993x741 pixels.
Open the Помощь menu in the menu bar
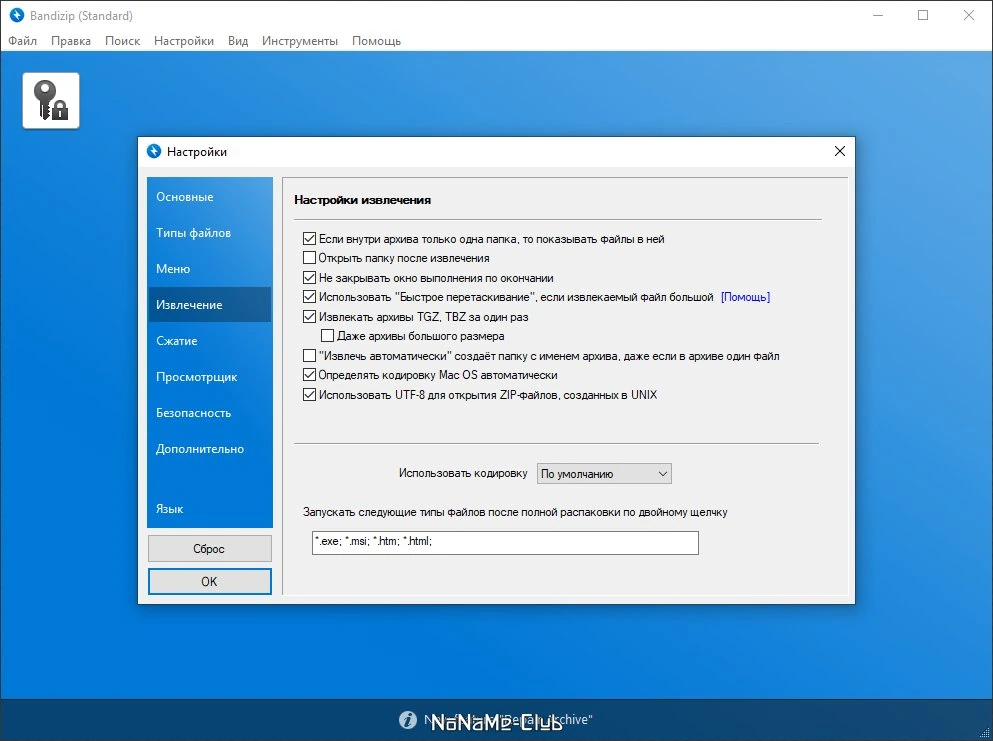(x=376, y=41)
